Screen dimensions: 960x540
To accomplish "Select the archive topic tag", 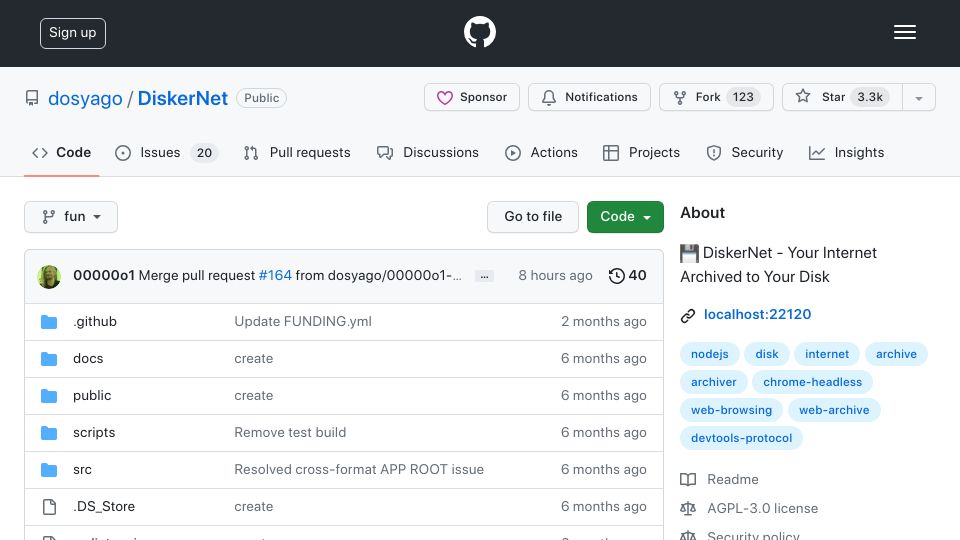I will coord(896,354).
